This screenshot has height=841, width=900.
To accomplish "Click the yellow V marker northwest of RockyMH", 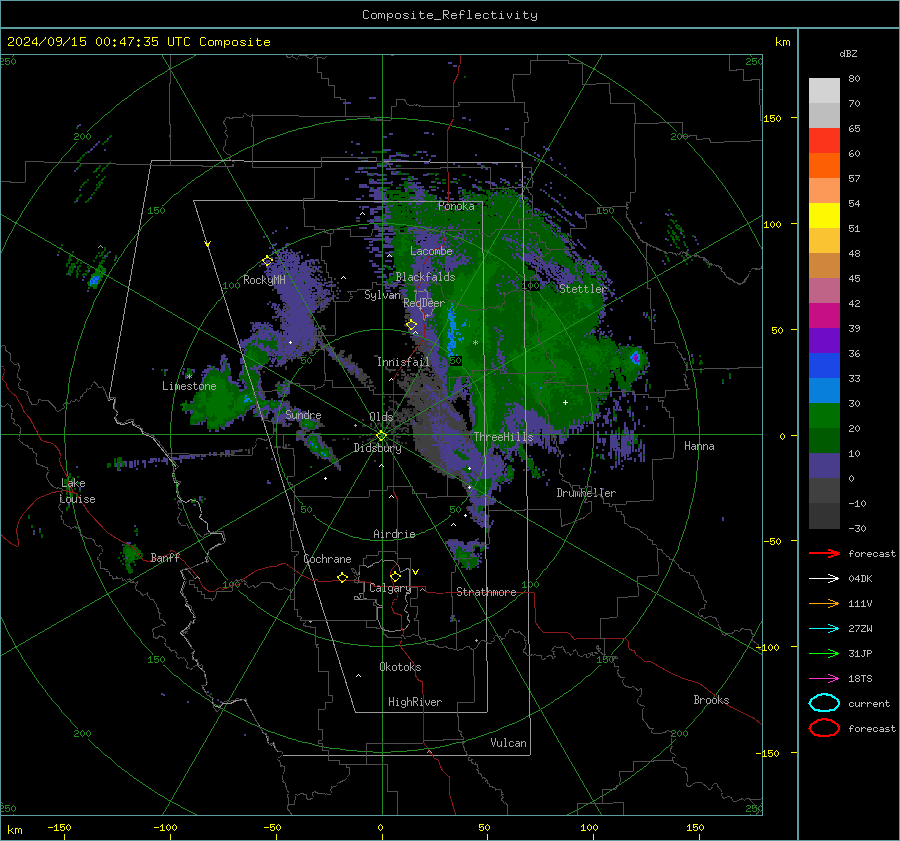I will tap(208, 245).
